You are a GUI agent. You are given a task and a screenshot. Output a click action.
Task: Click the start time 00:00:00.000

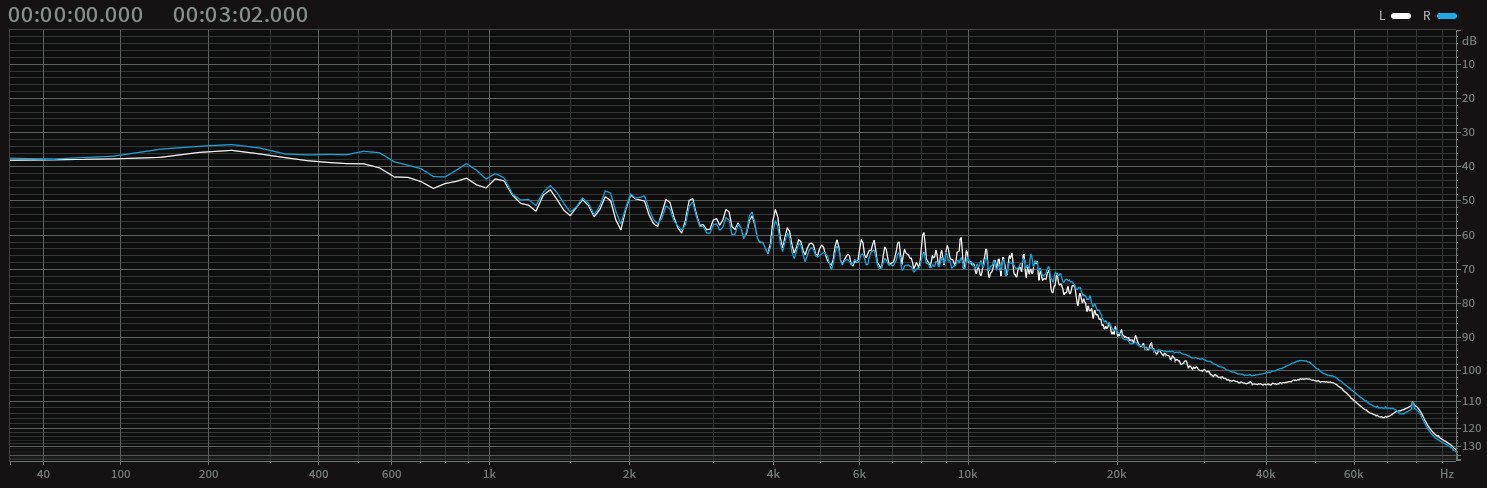(x=76, y=15)
